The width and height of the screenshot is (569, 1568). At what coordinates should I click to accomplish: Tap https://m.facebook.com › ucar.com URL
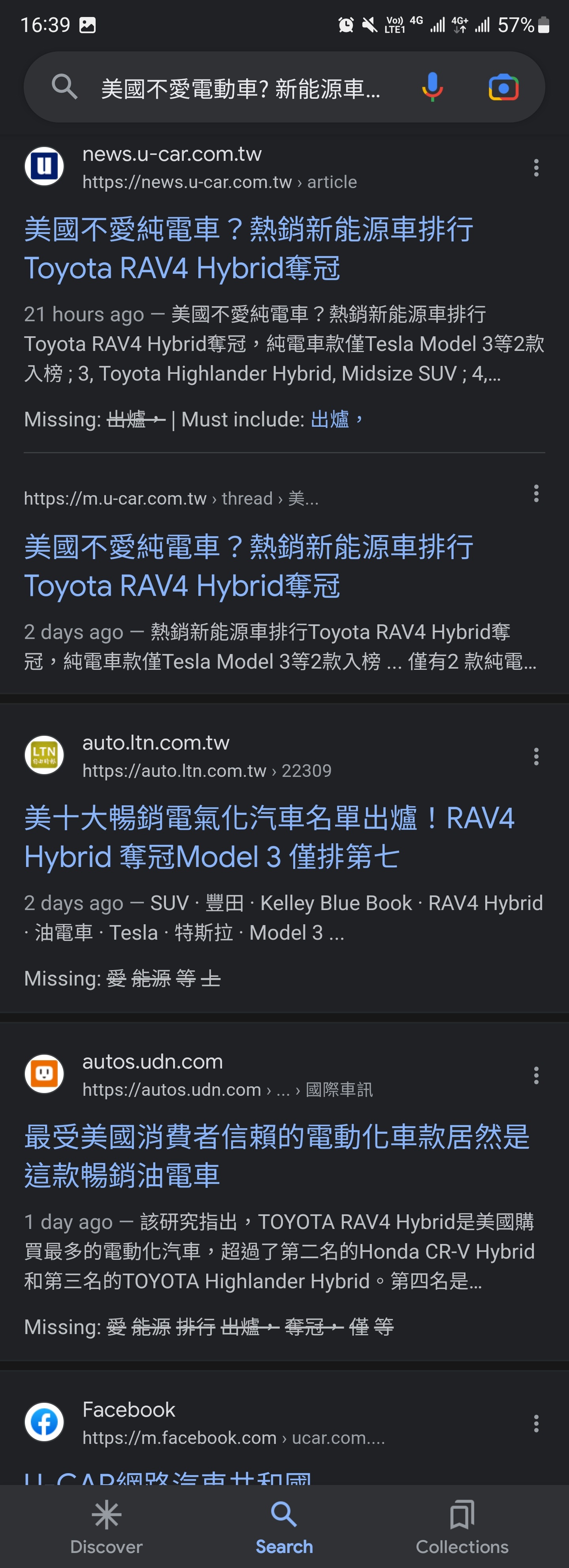click(234, 1438)
